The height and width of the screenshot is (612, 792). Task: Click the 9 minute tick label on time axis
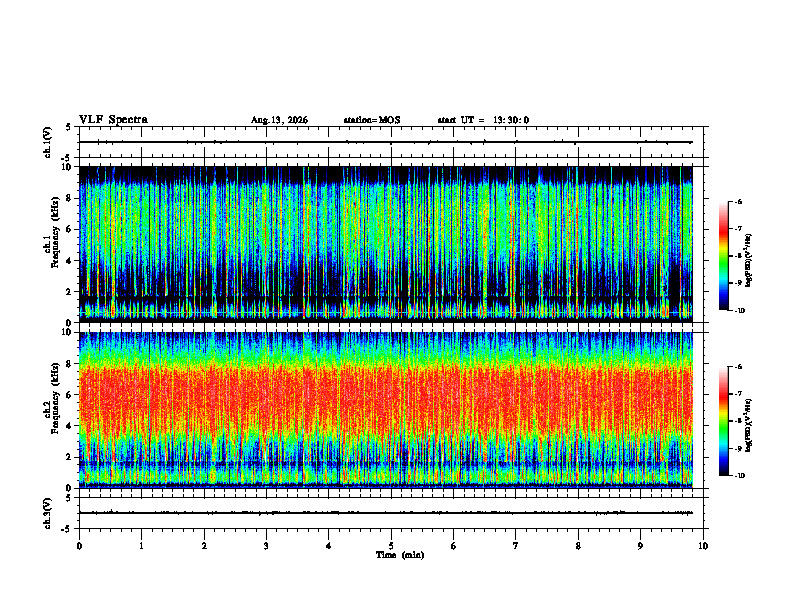[x=640, y=546]
